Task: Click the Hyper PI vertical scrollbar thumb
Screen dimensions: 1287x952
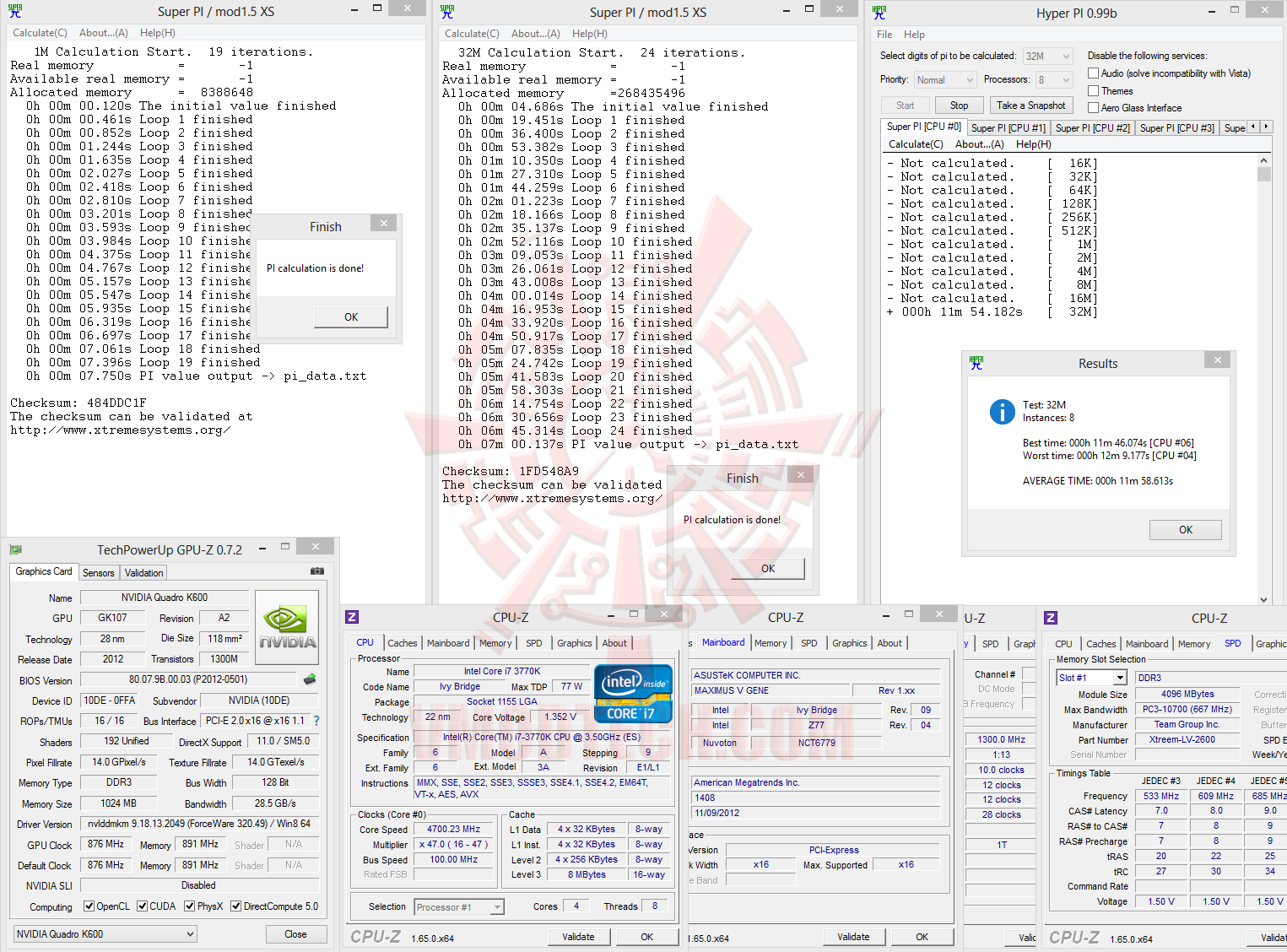Action: click(1263, 175)
